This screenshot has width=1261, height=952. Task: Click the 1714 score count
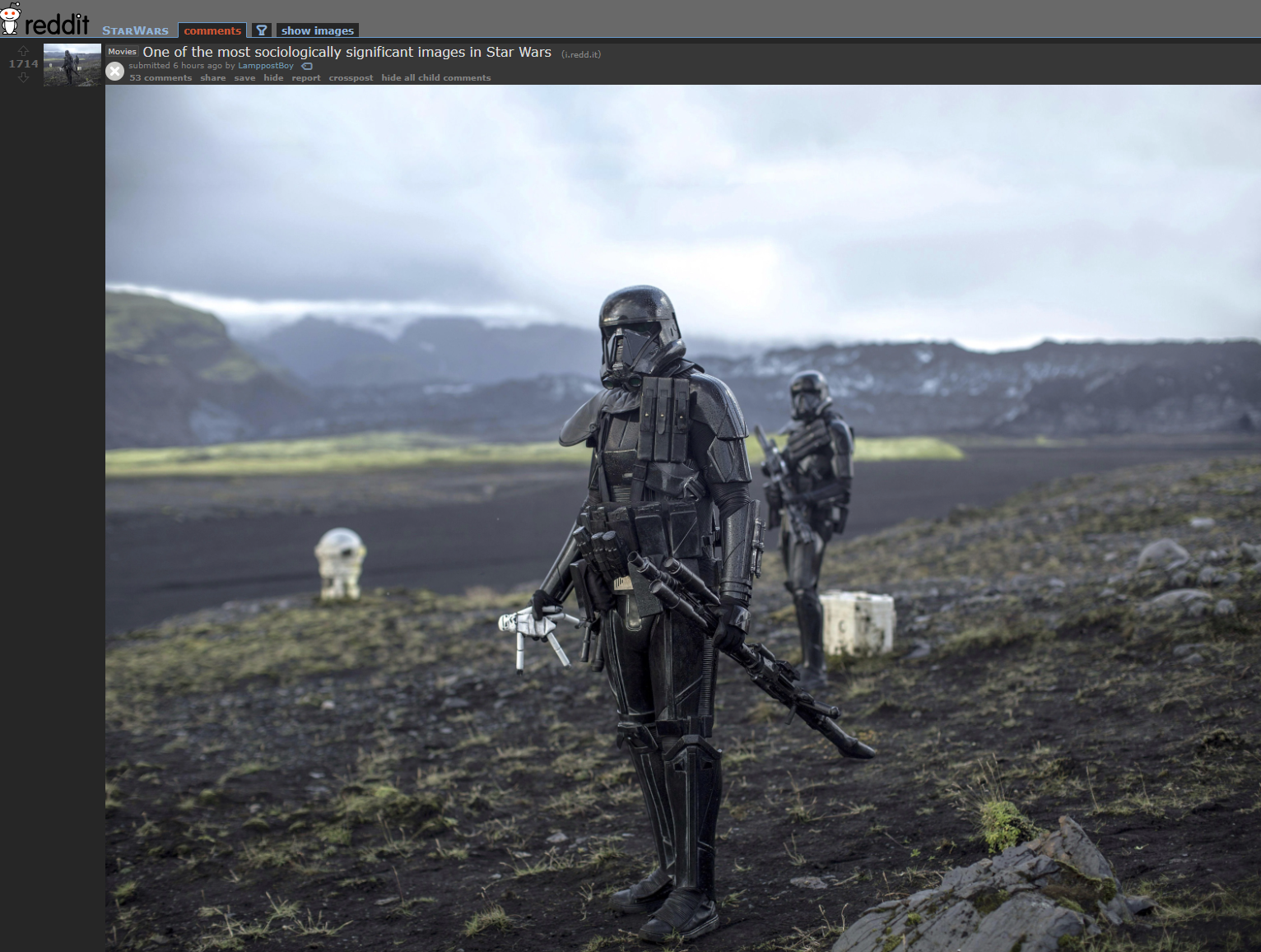pyautogui.click(x=23, y=64)
